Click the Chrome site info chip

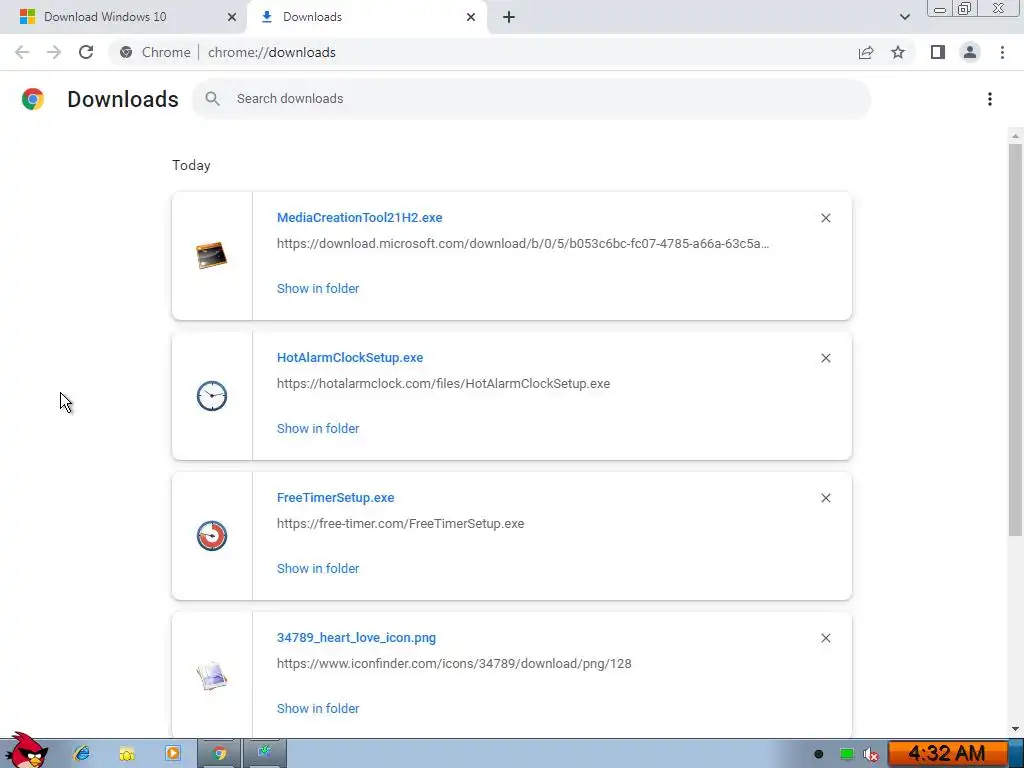155,52
